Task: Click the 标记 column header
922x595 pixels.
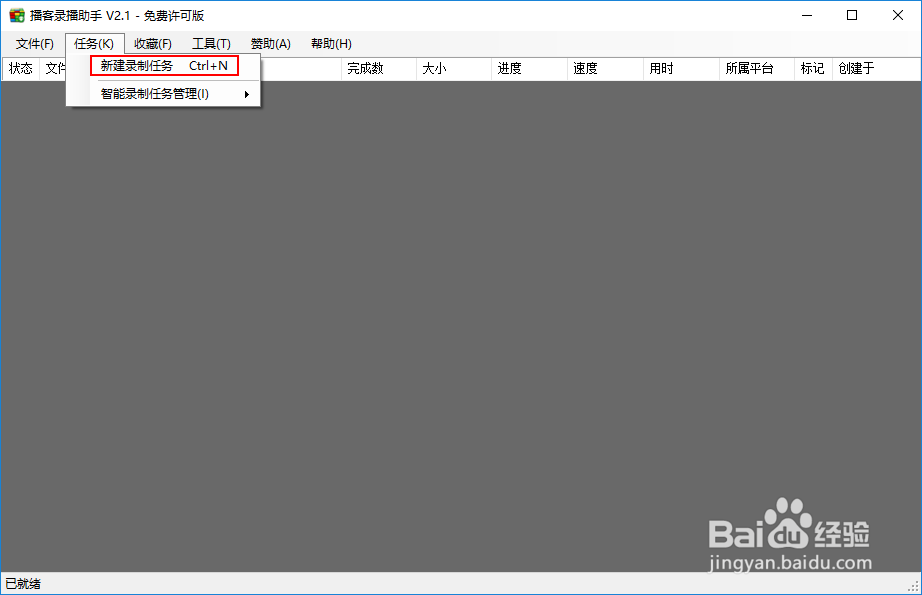Action: point(812,68)
